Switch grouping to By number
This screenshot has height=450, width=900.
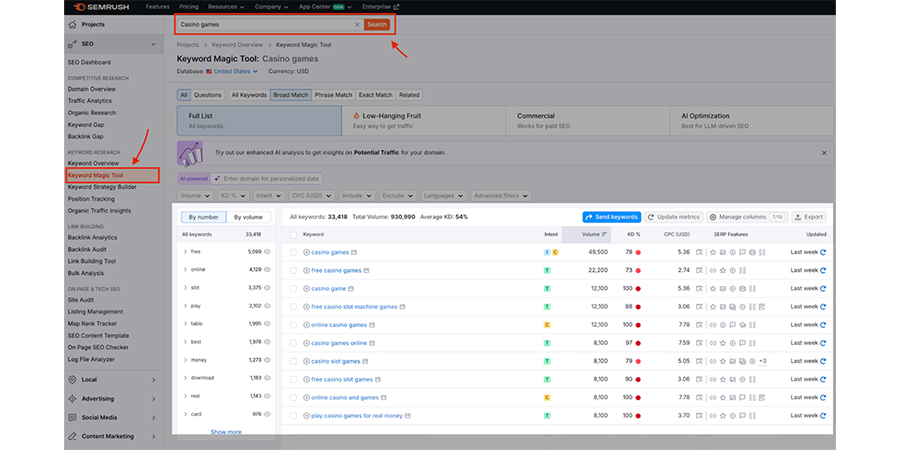204,218
